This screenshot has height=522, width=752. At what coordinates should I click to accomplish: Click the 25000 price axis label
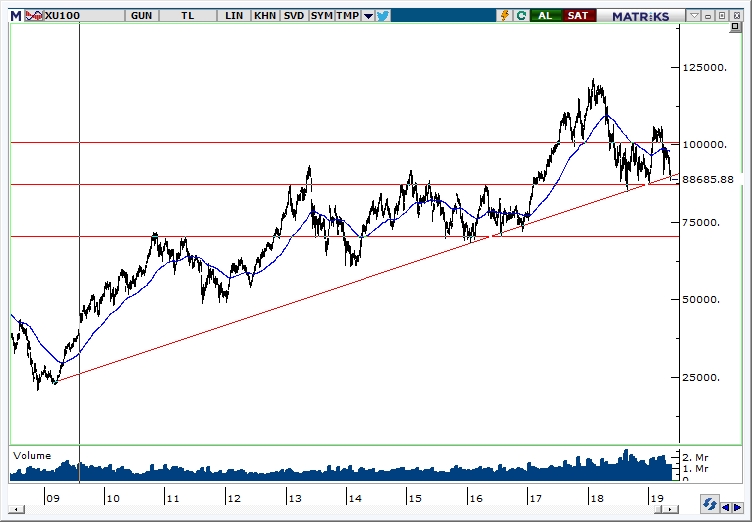700,377
